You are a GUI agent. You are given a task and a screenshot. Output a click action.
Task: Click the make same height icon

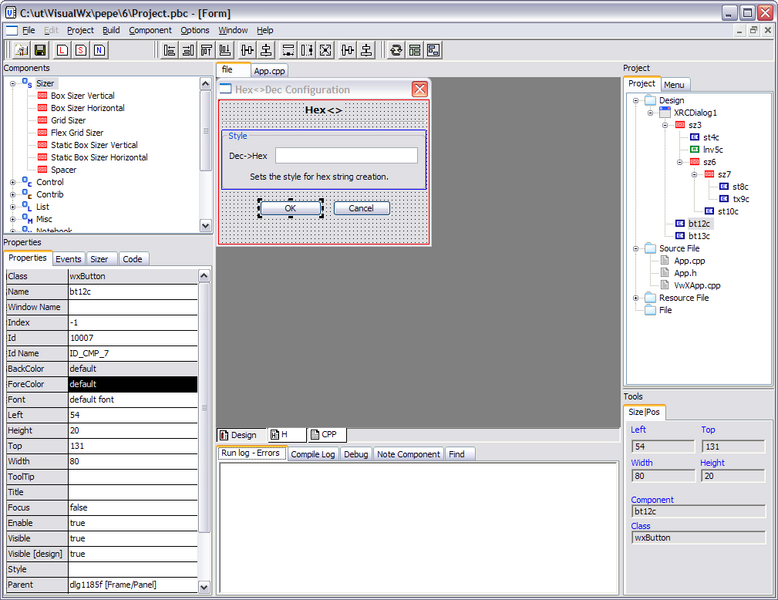[307, 50]
